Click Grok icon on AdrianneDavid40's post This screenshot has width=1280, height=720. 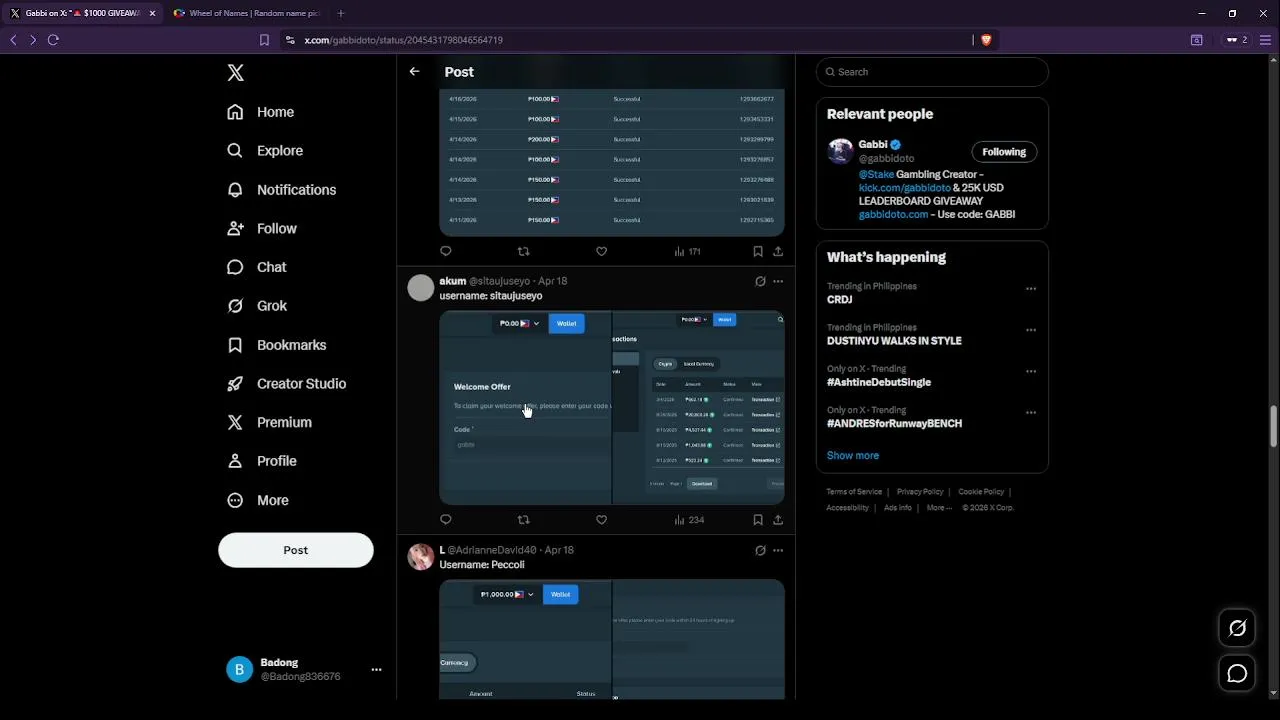760,550
